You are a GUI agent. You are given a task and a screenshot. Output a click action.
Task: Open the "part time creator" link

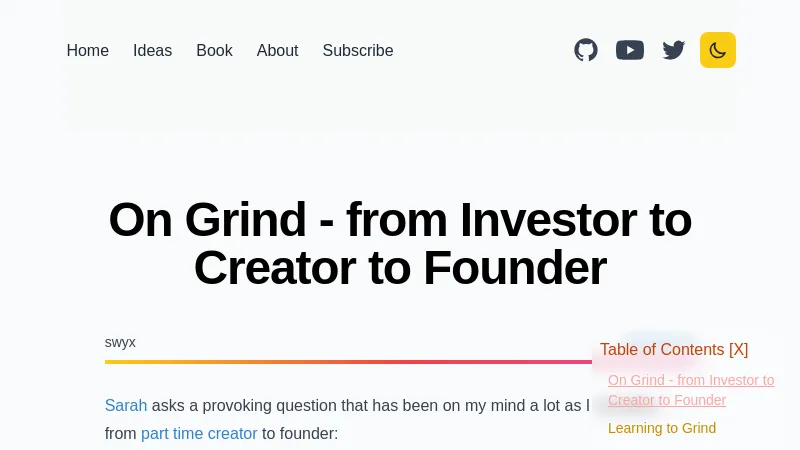(x=199, y=433)
